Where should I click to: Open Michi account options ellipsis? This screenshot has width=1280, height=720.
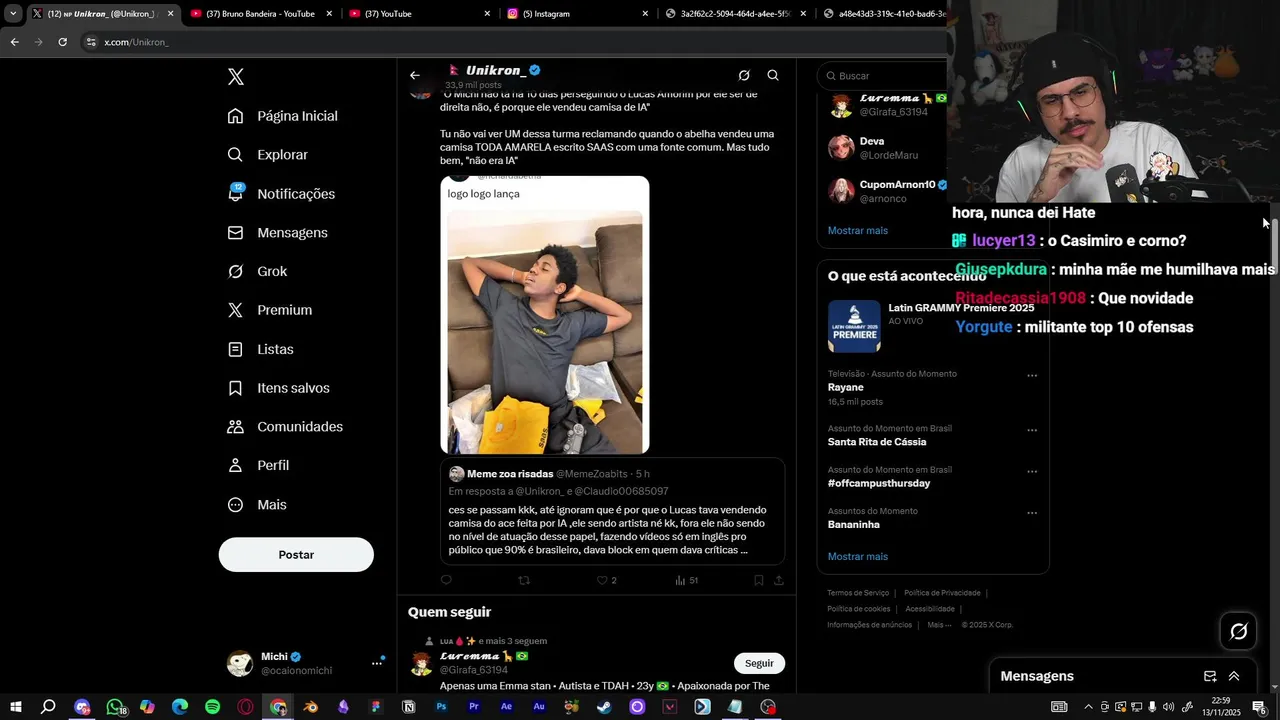(377, 662)
